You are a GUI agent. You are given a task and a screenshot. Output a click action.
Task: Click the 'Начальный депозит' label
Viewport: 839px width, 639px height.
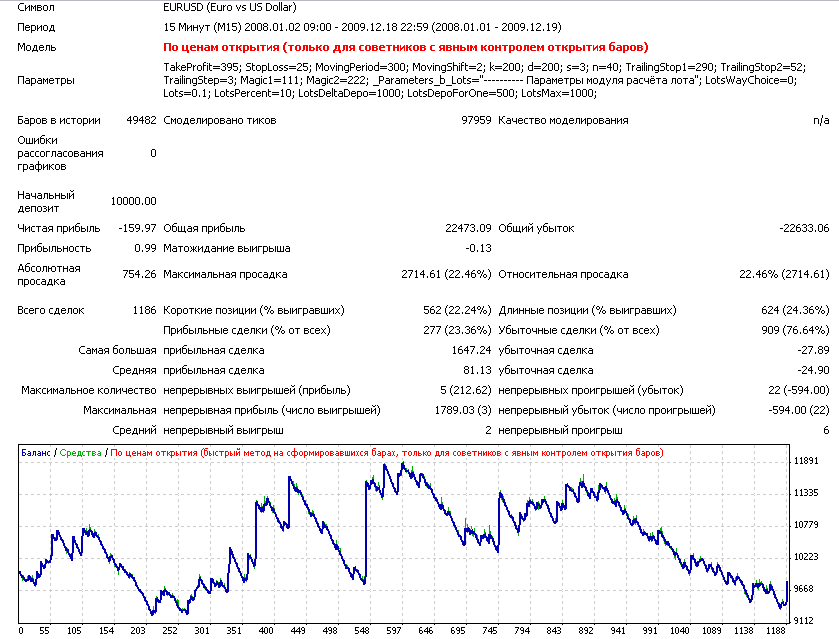pos(46,202)
